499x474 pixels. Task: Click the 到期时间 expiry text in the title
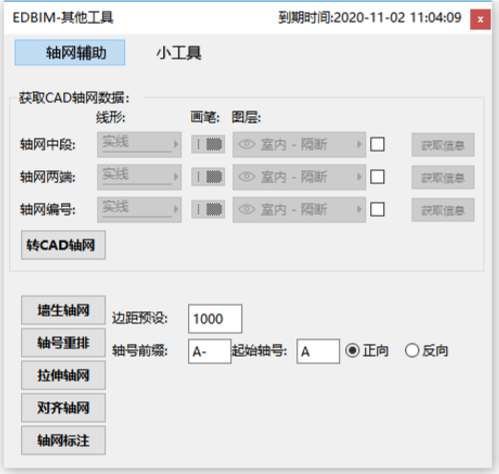point(370,18)
